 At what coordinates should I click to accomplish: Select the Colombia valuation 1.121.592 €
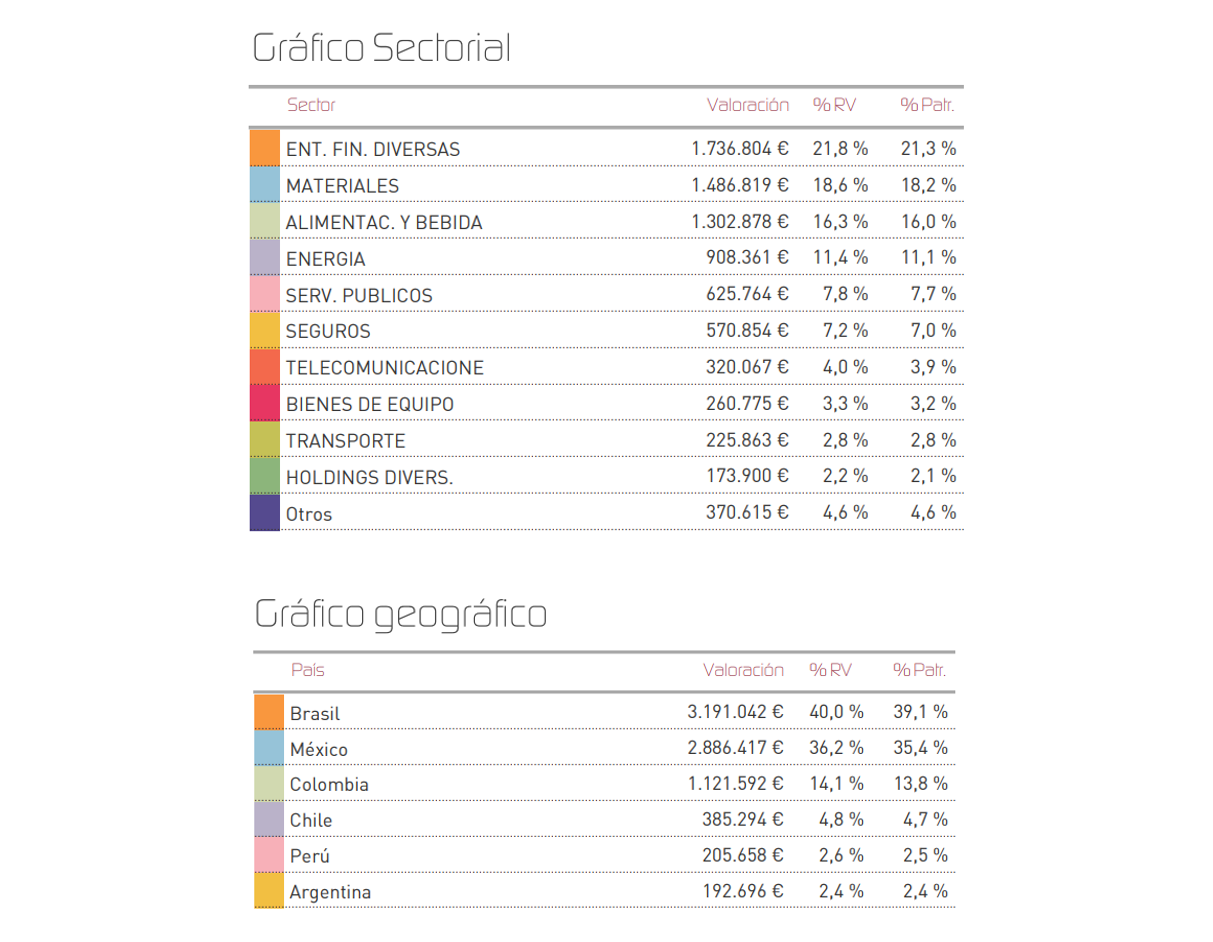[x=735, y=784]
